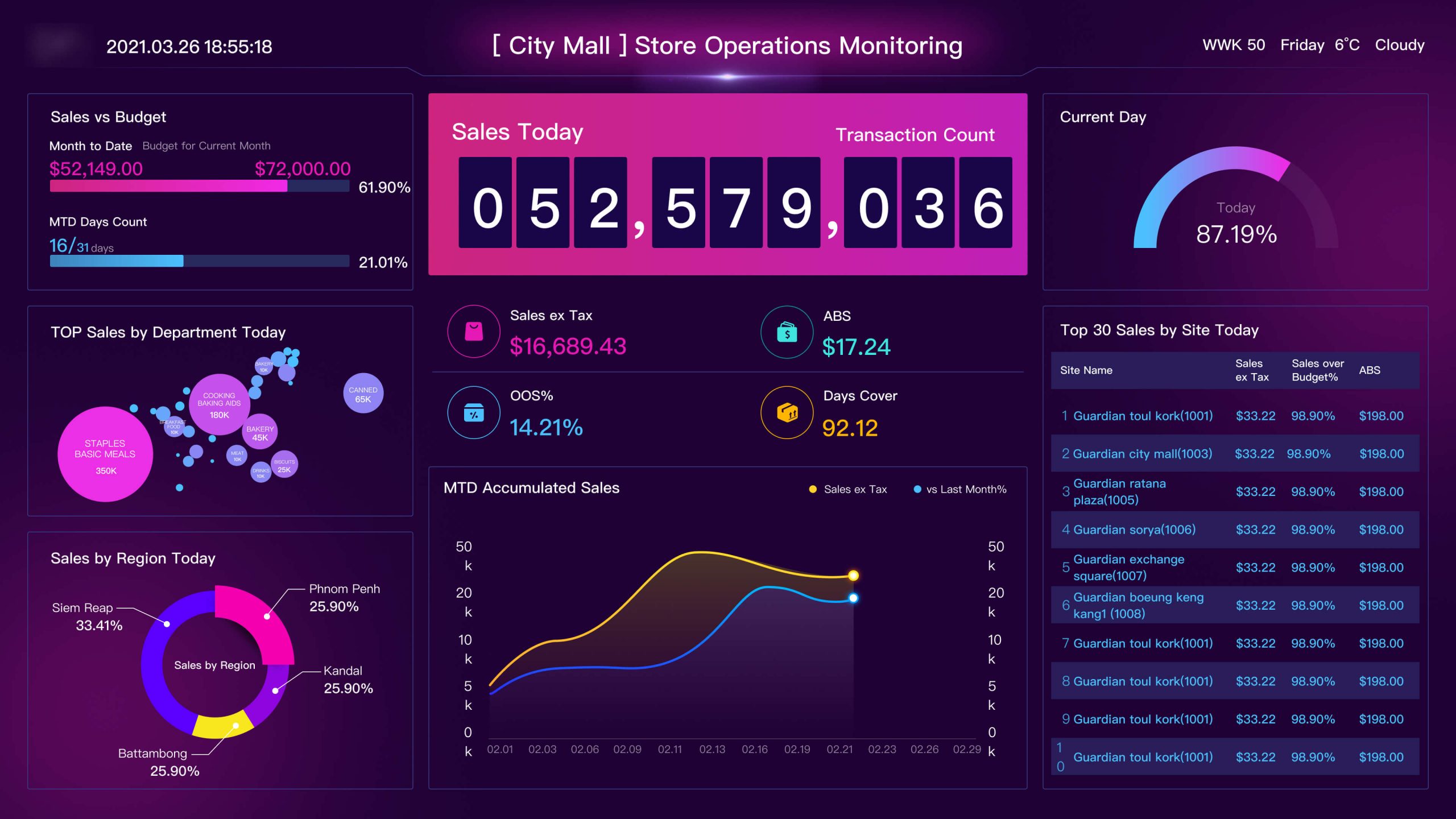Click the date time 2021.03.26 18:55:18
1456x819 pixels.
pos(189,47)
